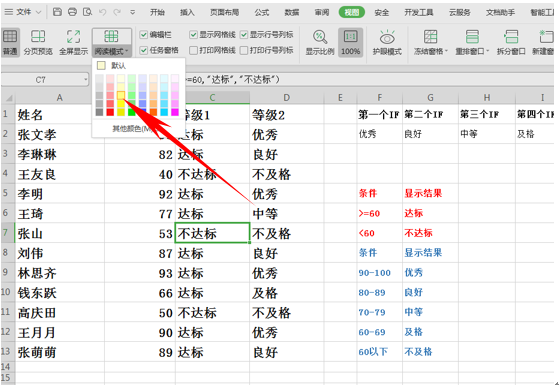The height and width of the screenshot is (385, 559).
Task: Select column G header
Action: 430,97
